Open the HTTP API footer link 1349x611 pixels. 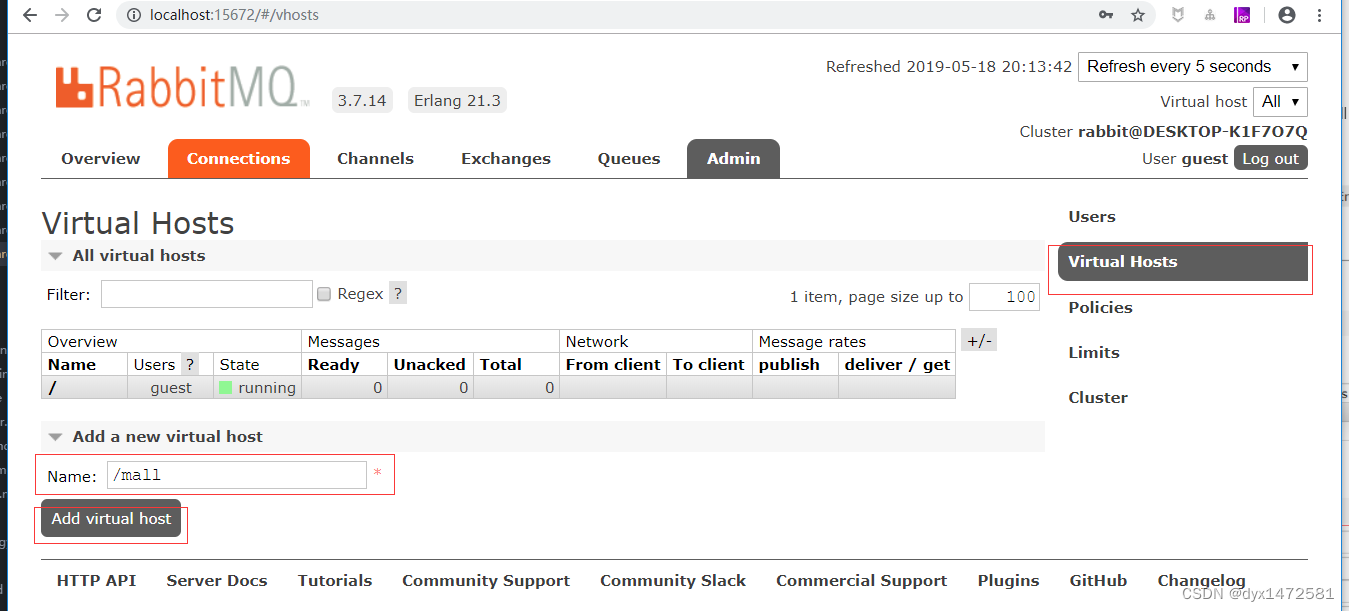coord(96,581)
